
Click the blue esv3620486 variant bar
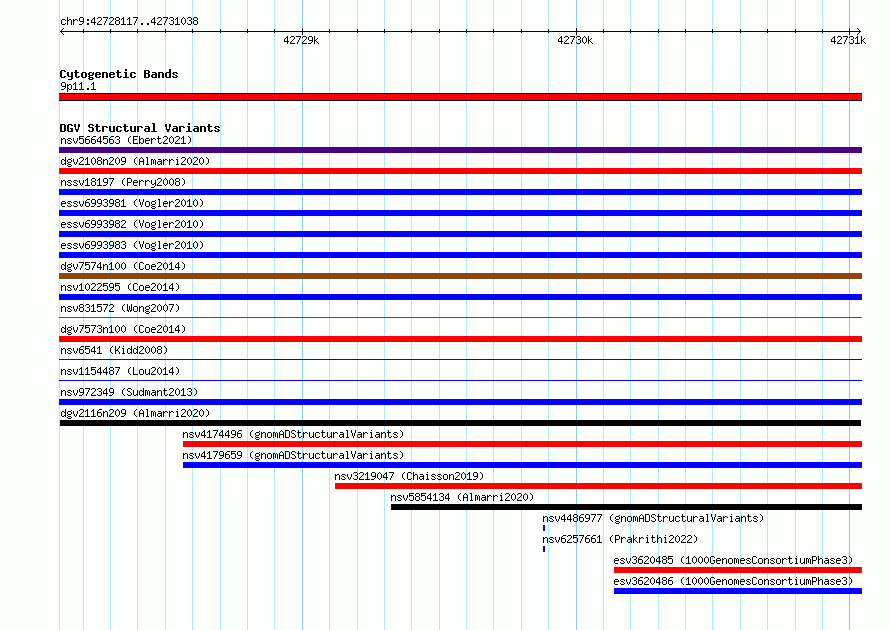[738, 591]
